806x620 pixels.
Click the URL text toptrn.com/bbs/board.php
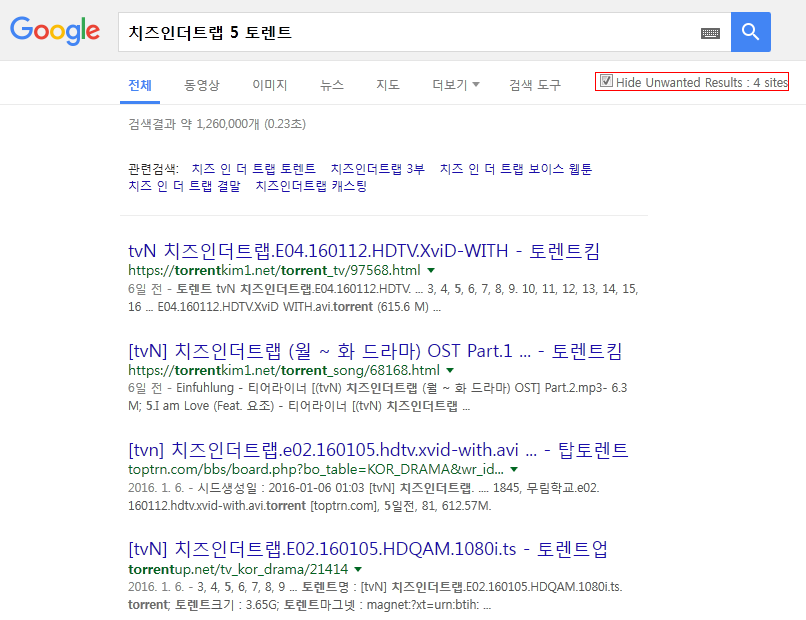click(316, 469)
